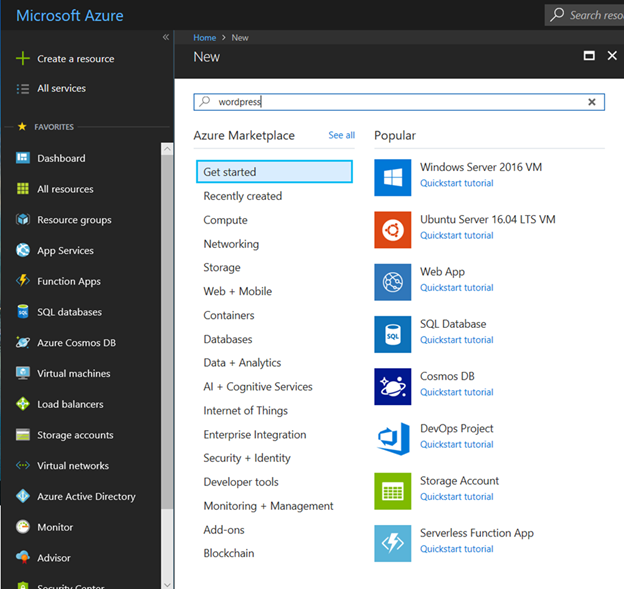This screenshot has height=589, width=624.
Task: Click the Function Apps lightning icon
Action: [23, 281]
